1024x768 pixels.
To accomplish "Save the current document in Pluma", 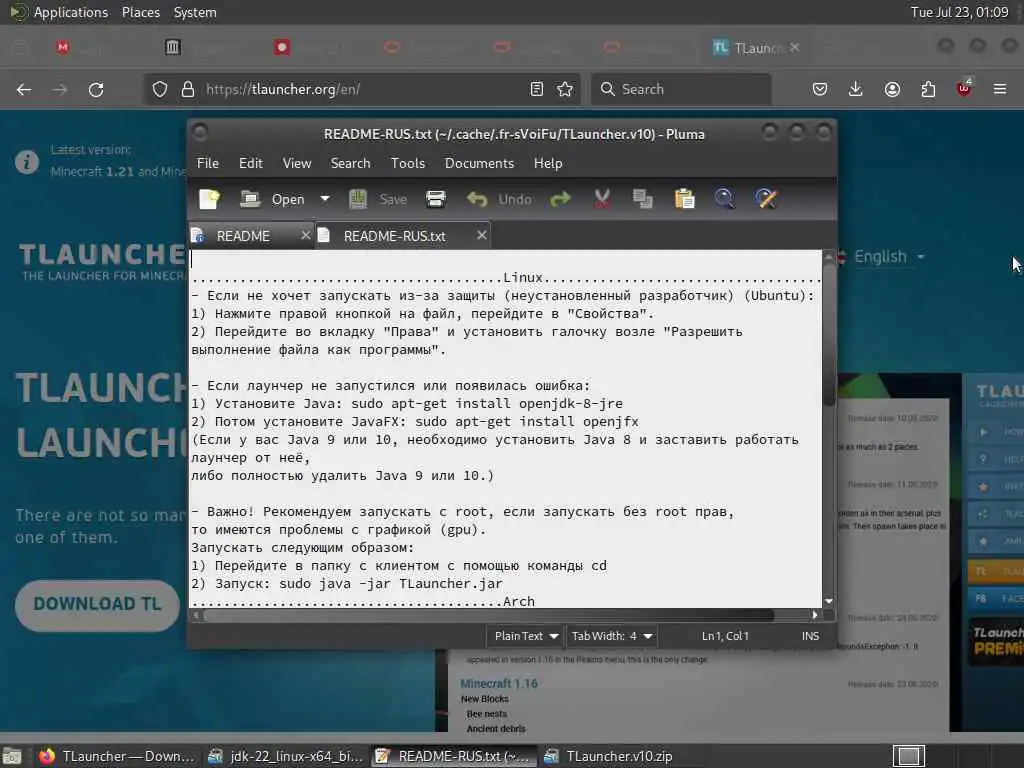I will [378, 199].
